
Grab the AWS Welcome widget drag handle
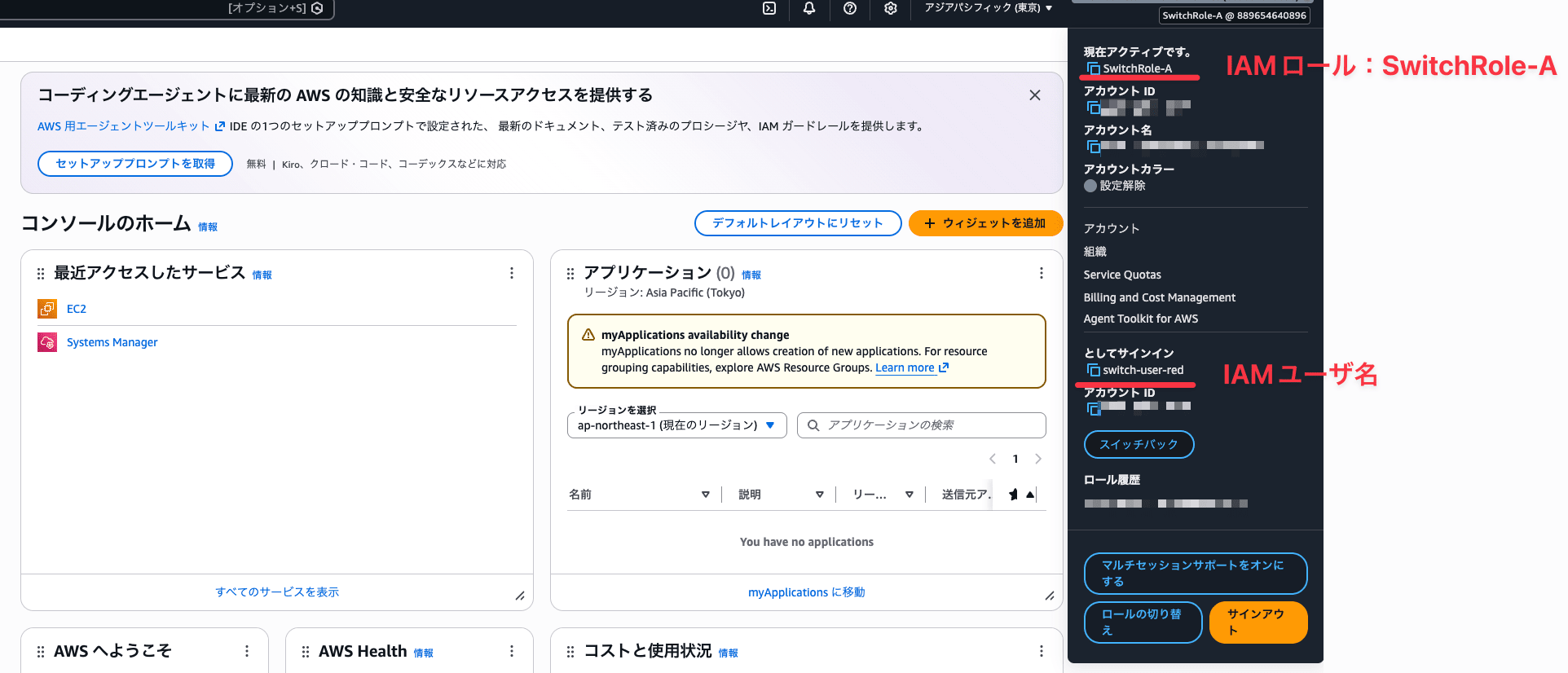click(41, 652)
